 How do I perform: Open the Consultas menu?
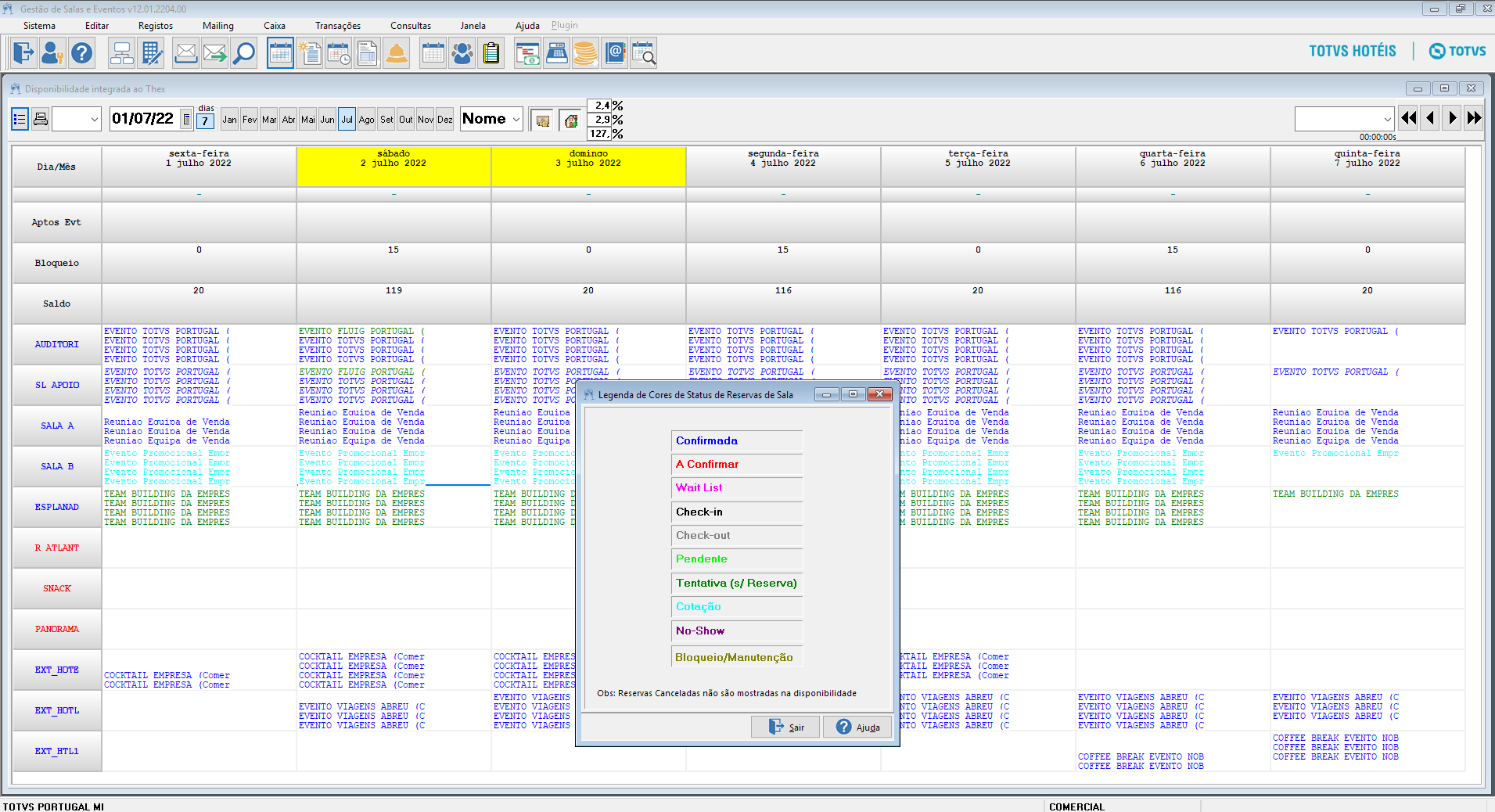pos(410,26)
